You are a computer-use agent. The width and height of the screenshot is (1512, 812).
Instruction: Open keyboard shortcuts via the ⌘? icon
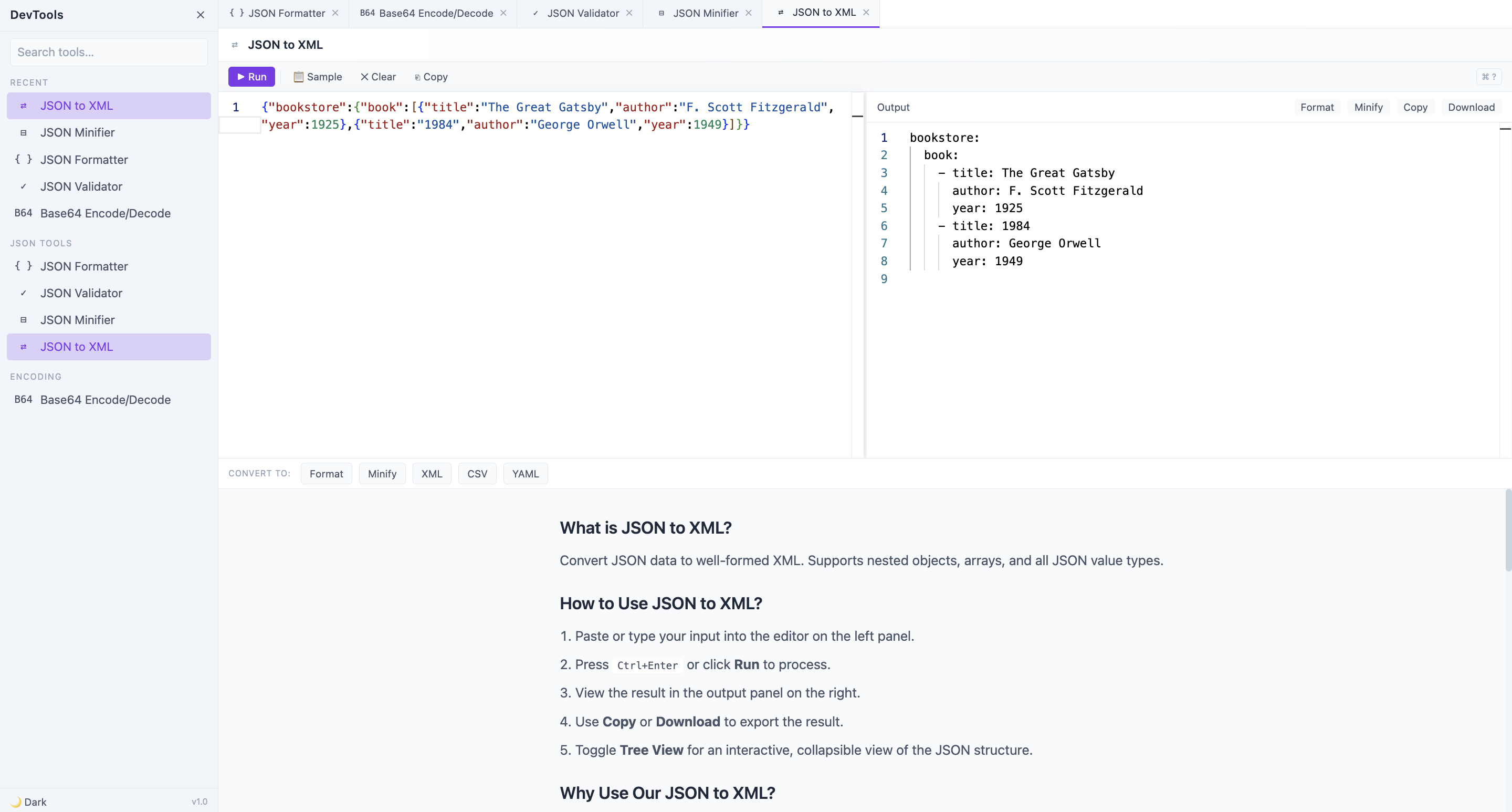click(x=1489, y=76)
